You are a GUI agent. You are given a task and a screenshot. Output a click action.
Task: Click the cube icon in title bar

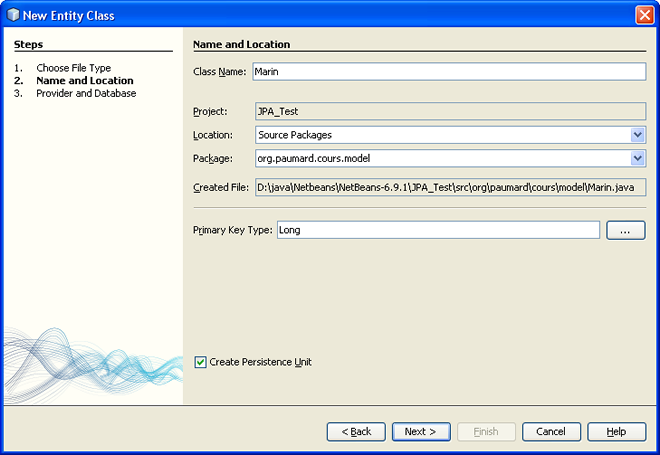pyautogui.click(x=13, y=15)
